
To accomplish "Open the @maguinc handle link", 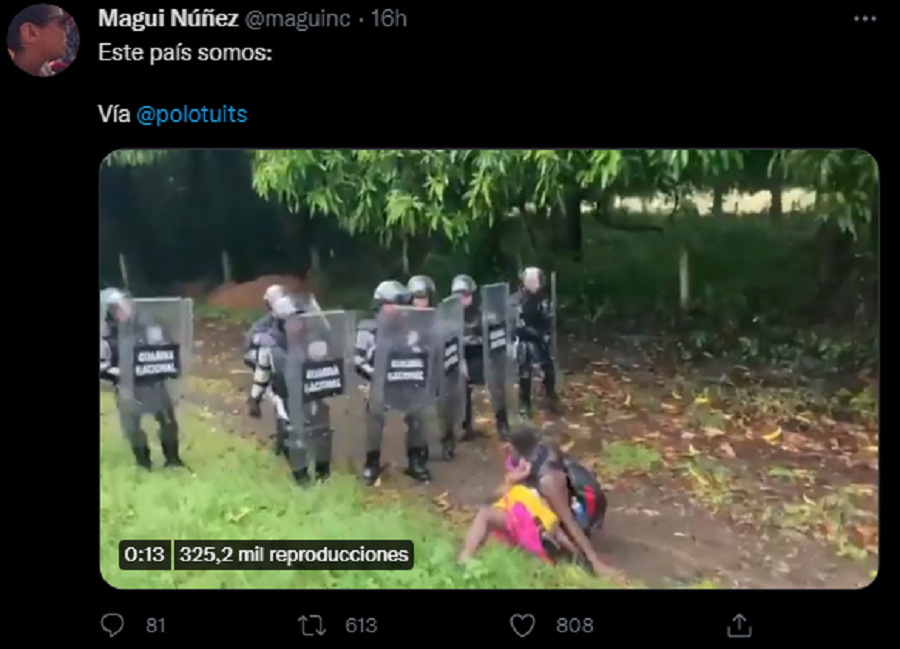I will [x=297, y=19].
